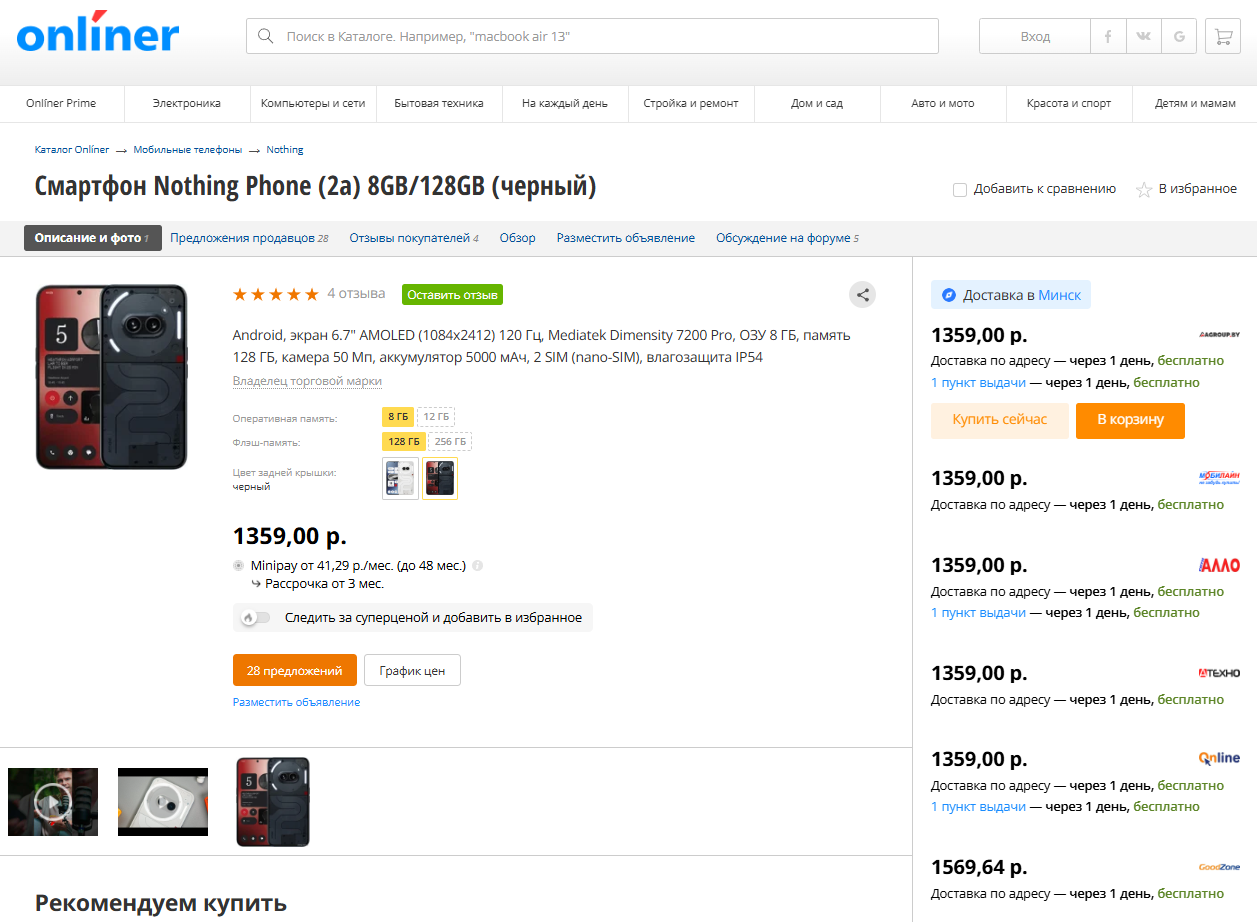Click В корзину button
The height and width of the screenshot is (922, 1257).
point(1131,420)
